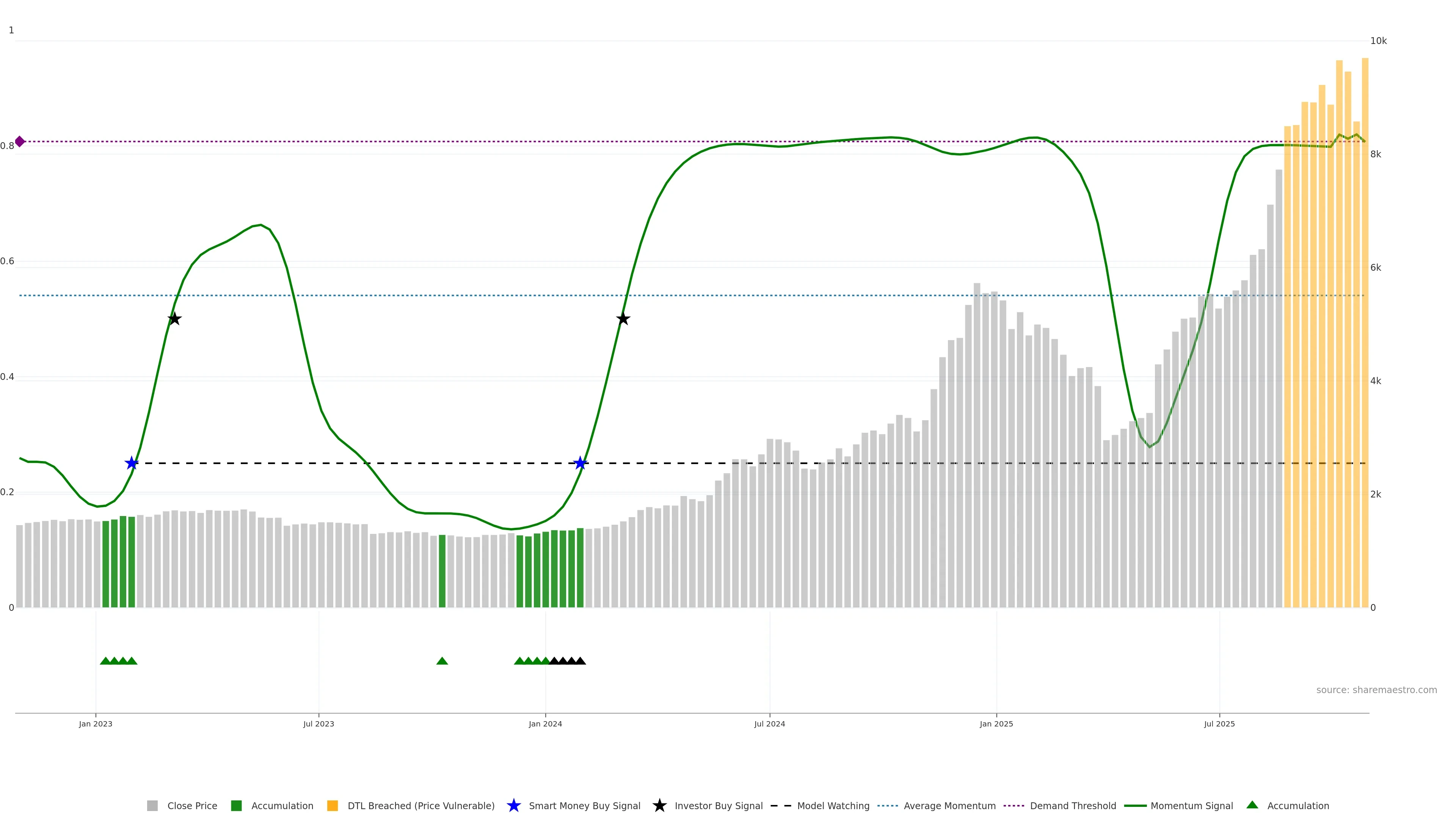Toggle Close Price series in legend
The width and height of the screenshot is (1456, 819).
(x=191, y=805)
